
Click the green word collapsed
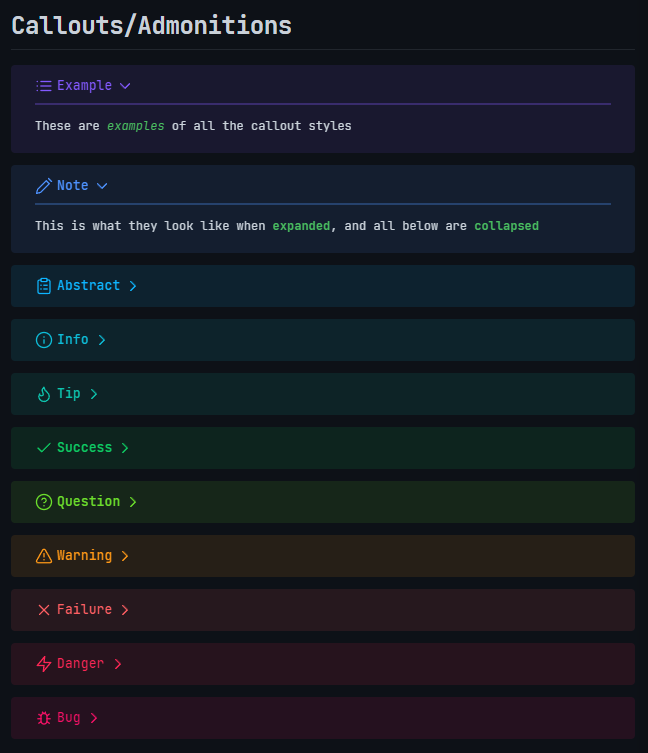[506, 226]
